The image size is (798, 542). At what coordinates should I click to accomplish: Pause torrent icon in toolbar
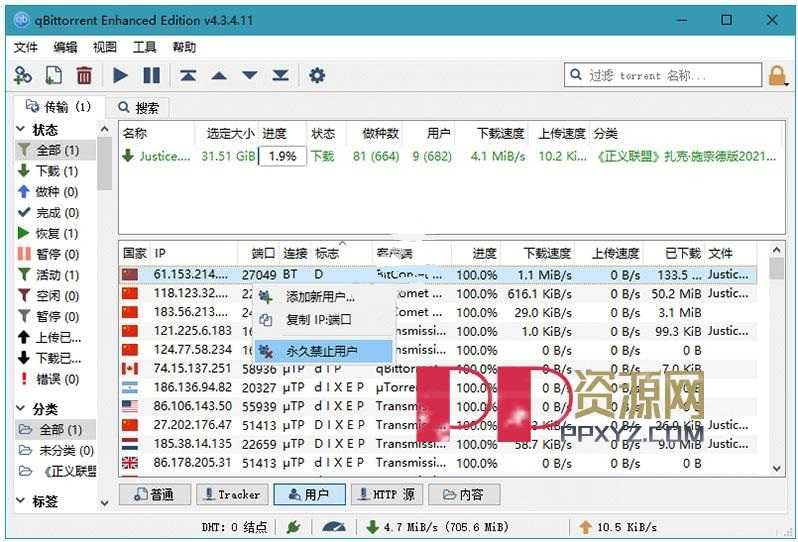tap(152, 75)
